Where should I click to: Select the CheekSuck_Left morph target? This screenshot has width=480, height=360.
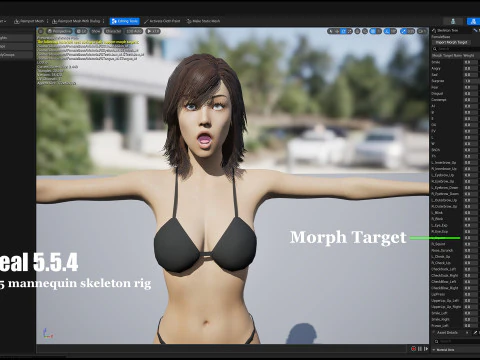tap(444, 269)
